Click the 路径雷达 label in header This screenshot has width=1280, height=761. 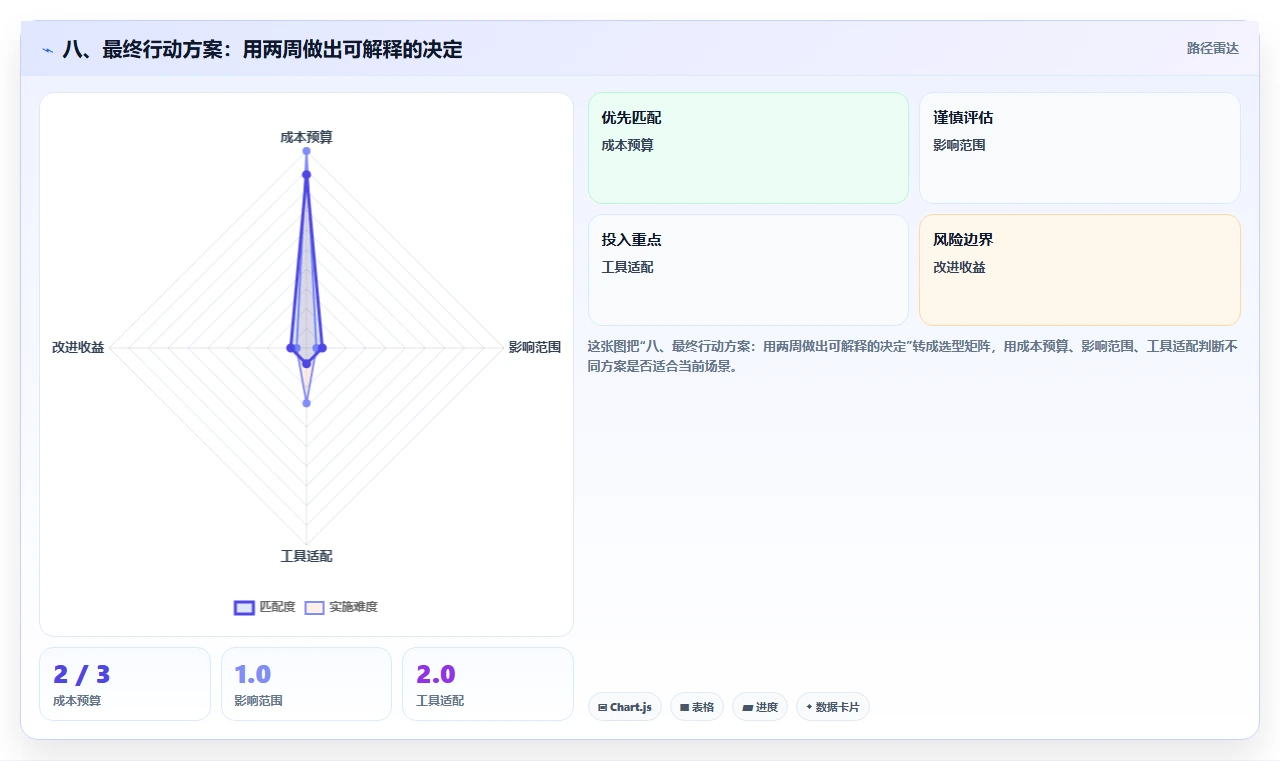[1212, 48]
